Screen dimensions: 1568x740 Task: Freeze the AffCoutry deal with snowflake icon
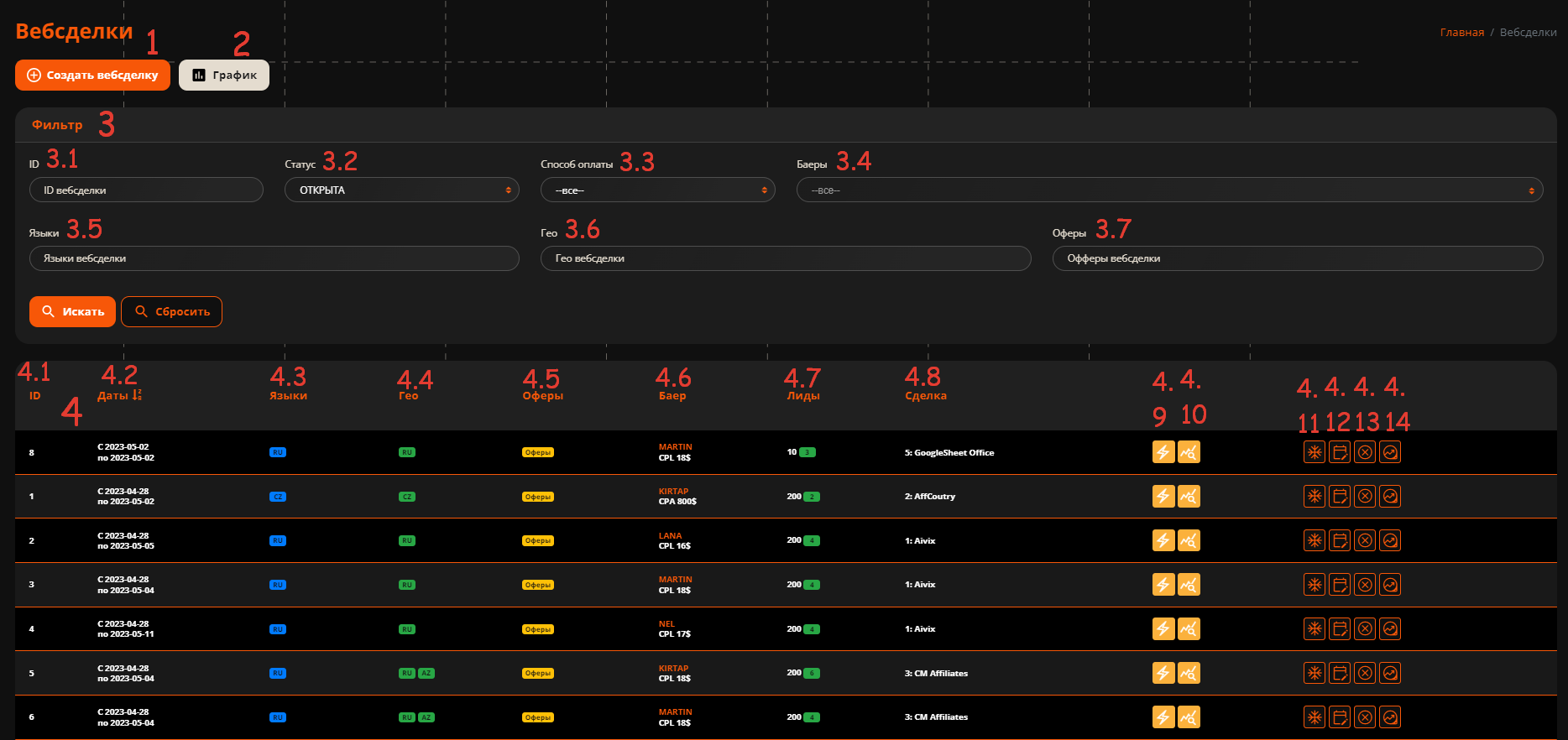pos(1315,497)
